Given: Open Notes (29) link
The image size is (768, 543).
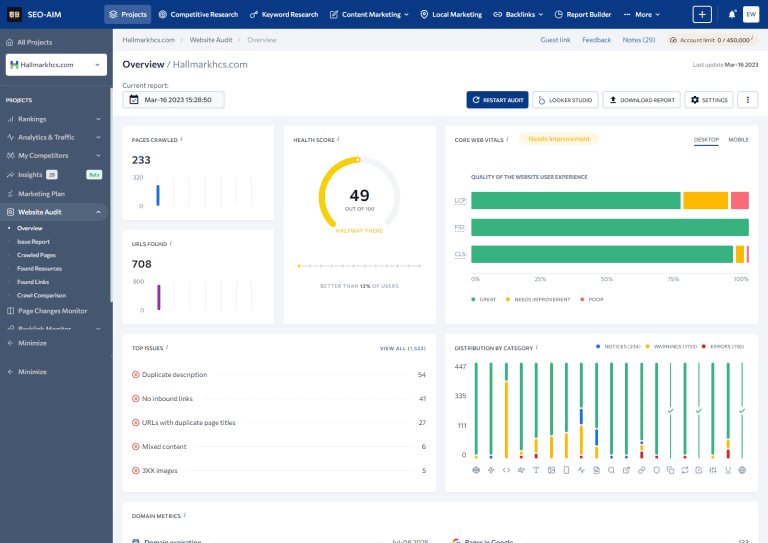Looking at the screenshot, I should (x=639, y=40).
